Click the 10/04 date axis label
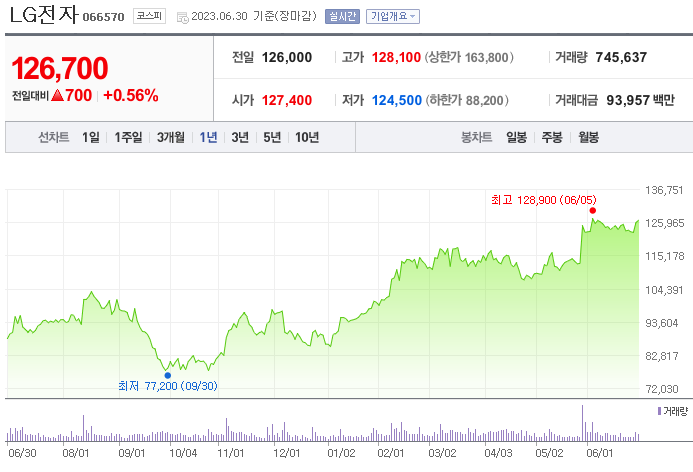 coord(183,453)
